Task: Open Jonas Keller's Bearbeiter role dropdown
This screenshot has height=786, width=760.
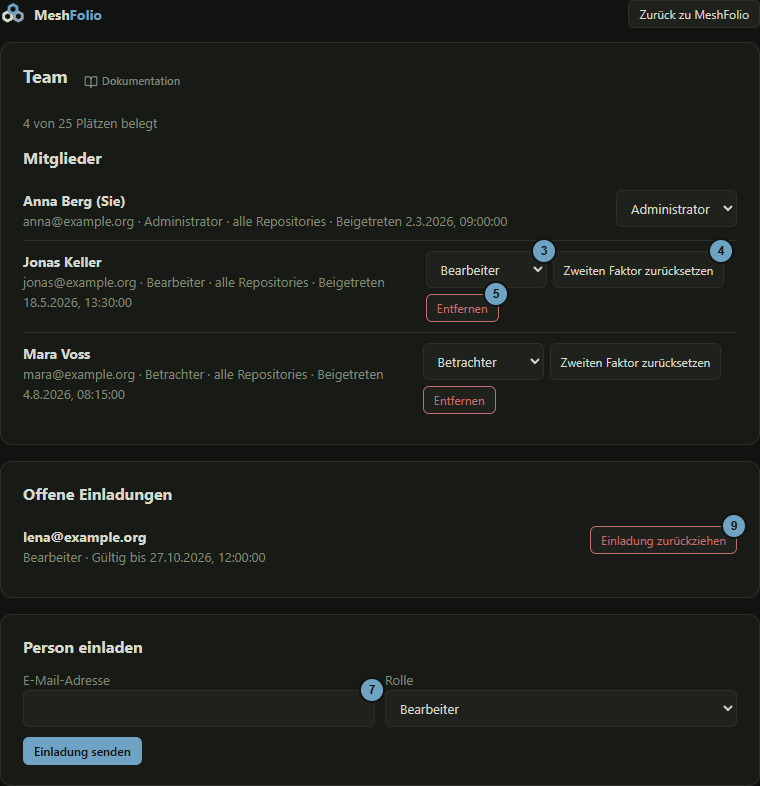Action: 486,270
